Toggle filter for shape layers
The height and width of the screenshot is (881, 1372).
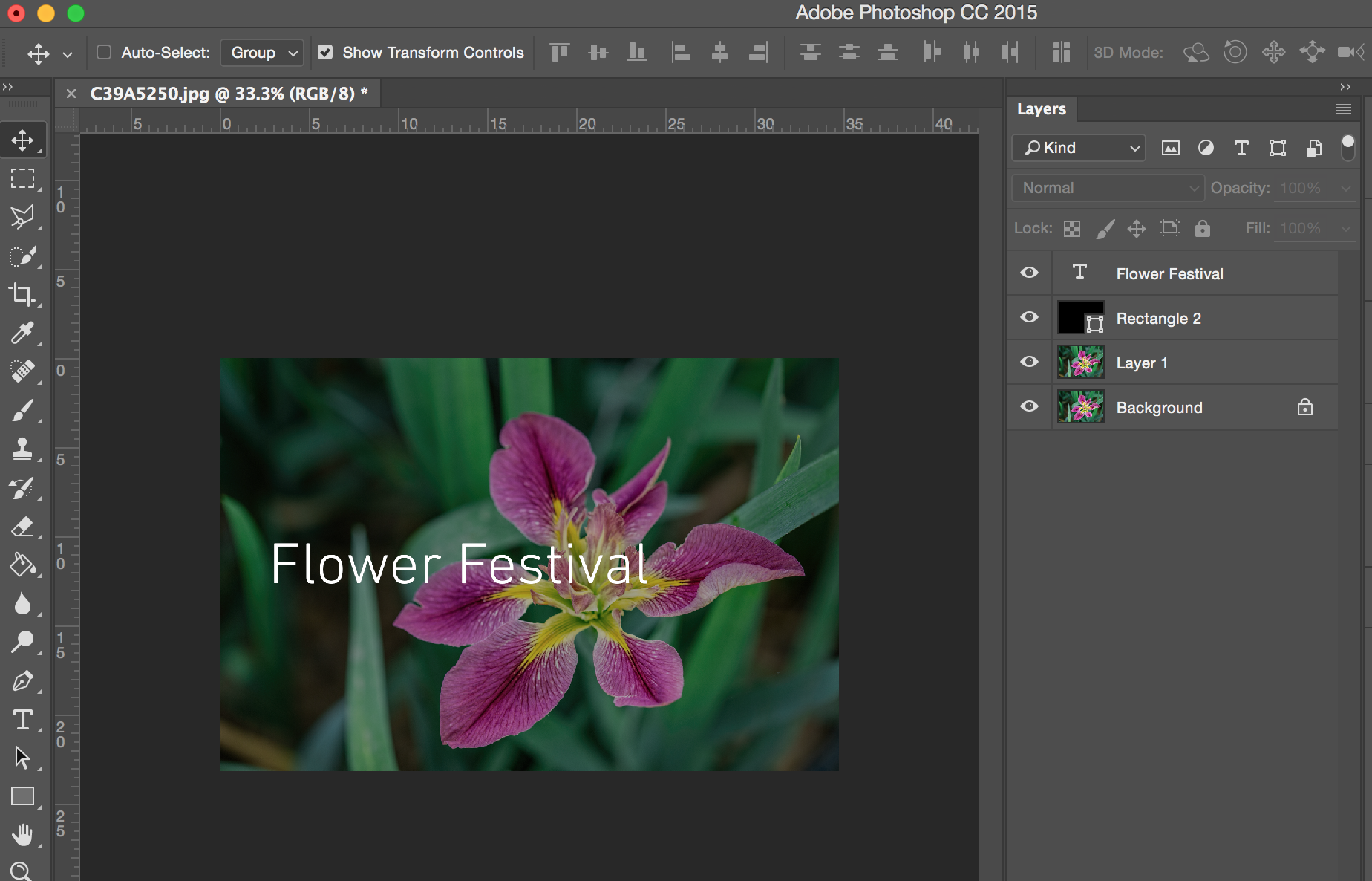coord(1277,148)
